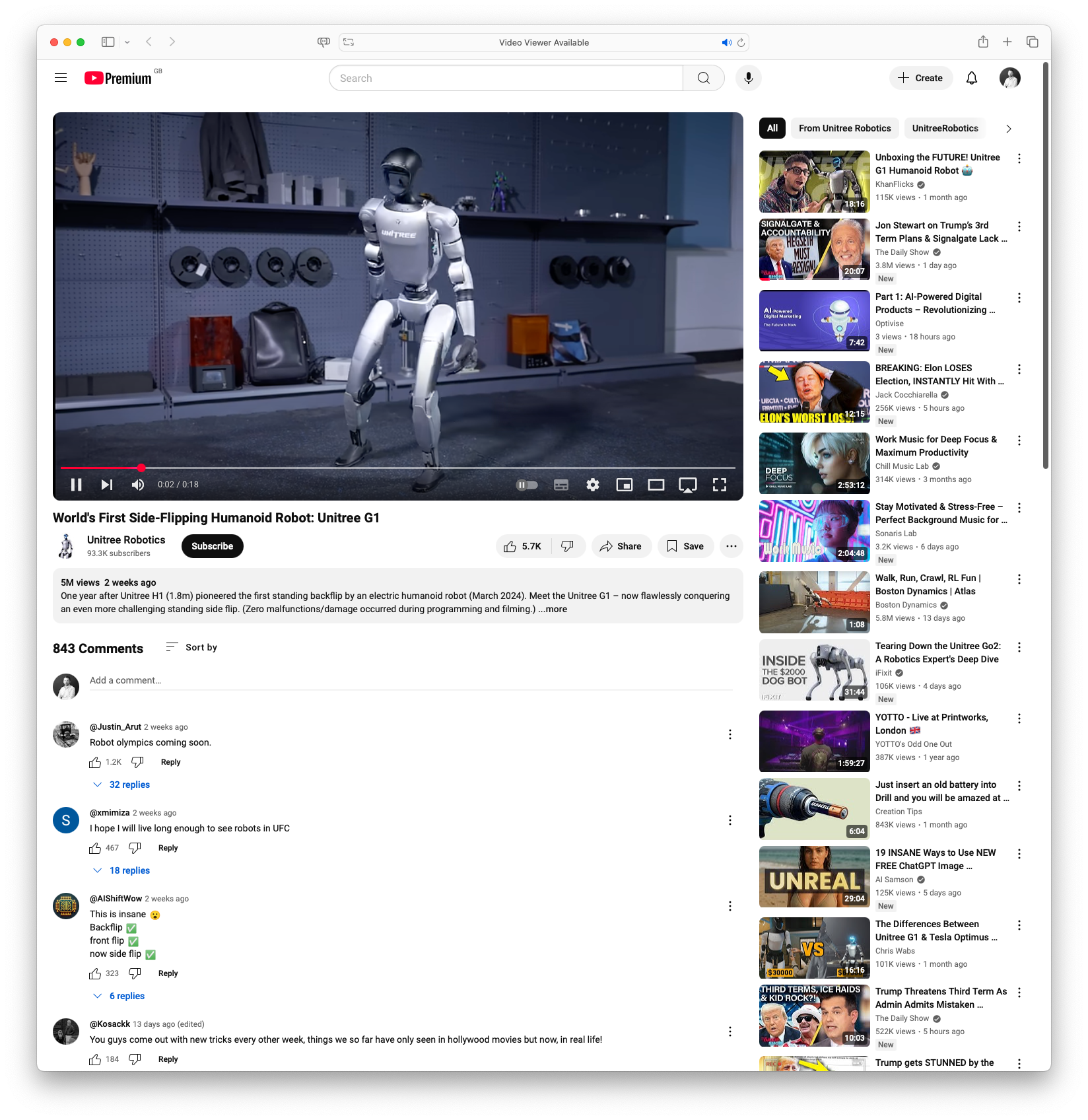Click the Next video button in the player
1088x1120 pixels.
pos(106,484)
